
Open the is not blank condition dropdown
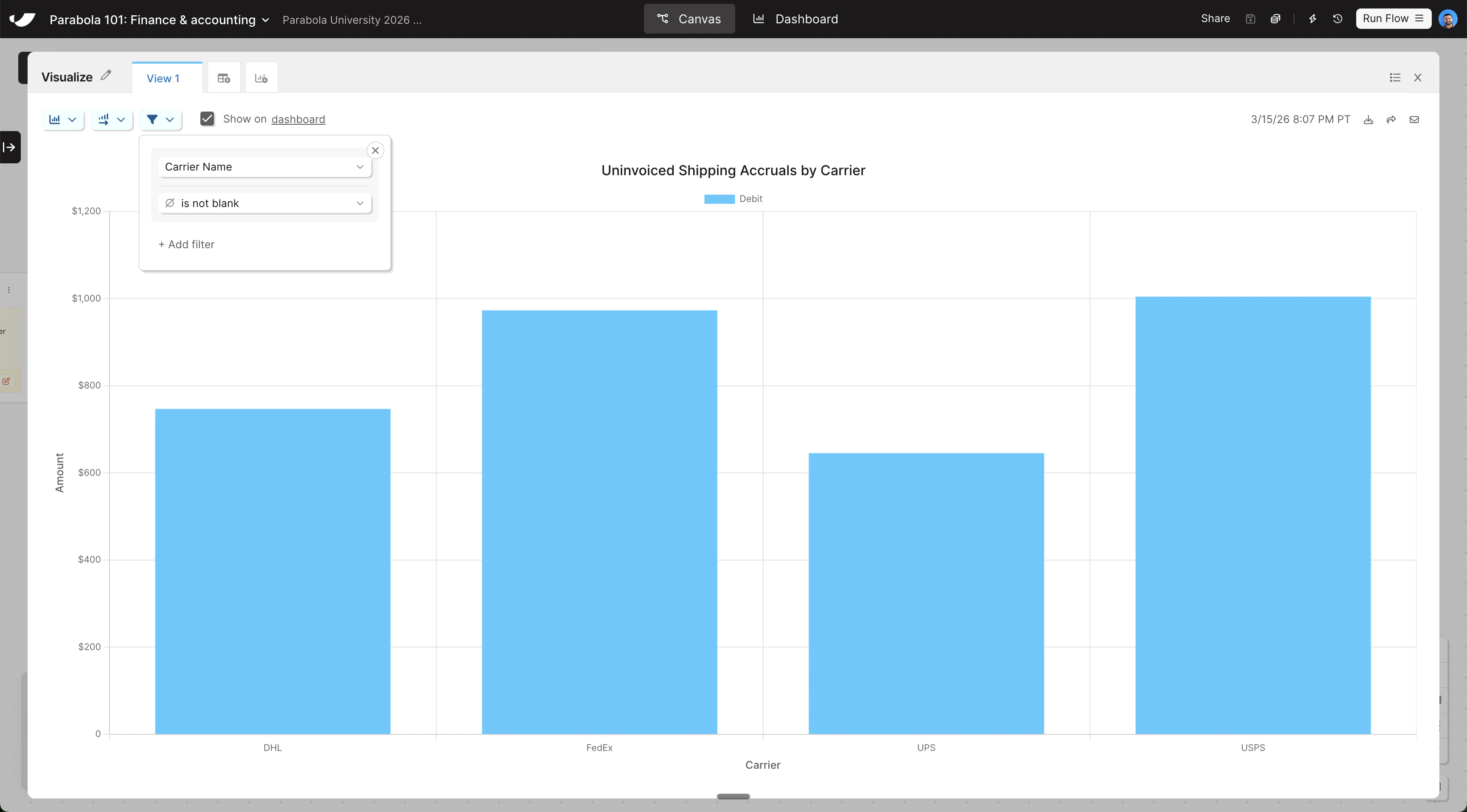tap(265, 203)
